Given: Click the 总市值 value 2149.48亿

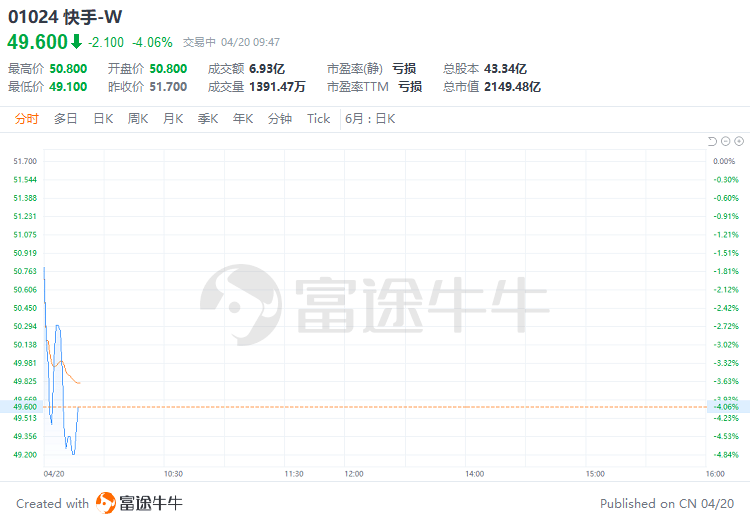Looking at the screenshot, I should coord(512,87).
